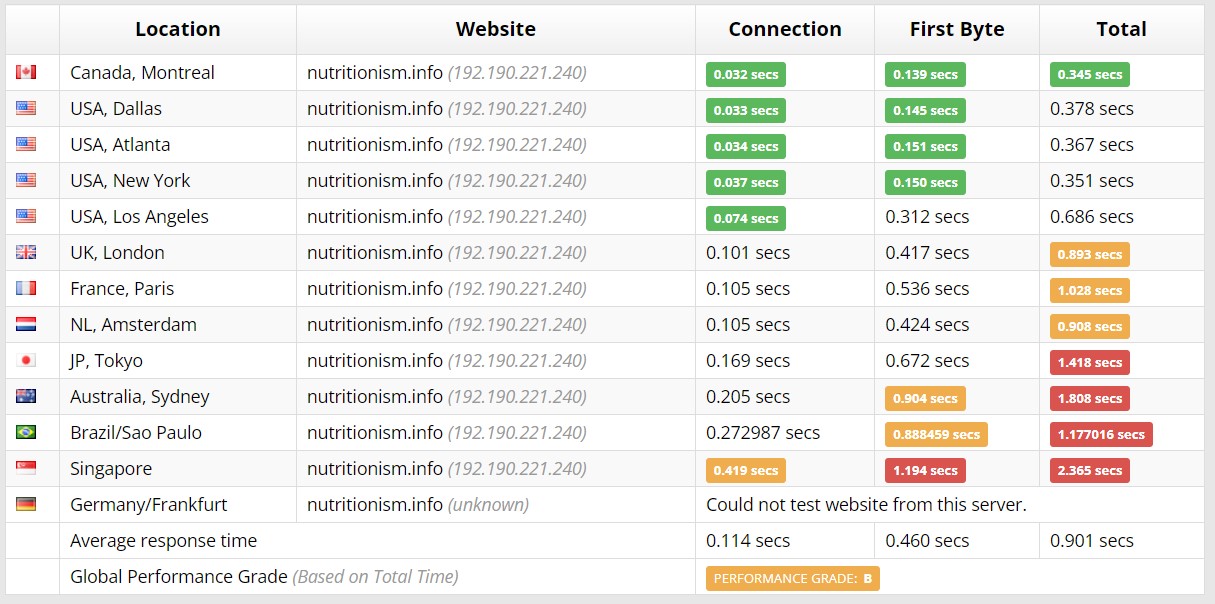Click the First Byte column header
1215x604 pixels.
pos(957,30)
